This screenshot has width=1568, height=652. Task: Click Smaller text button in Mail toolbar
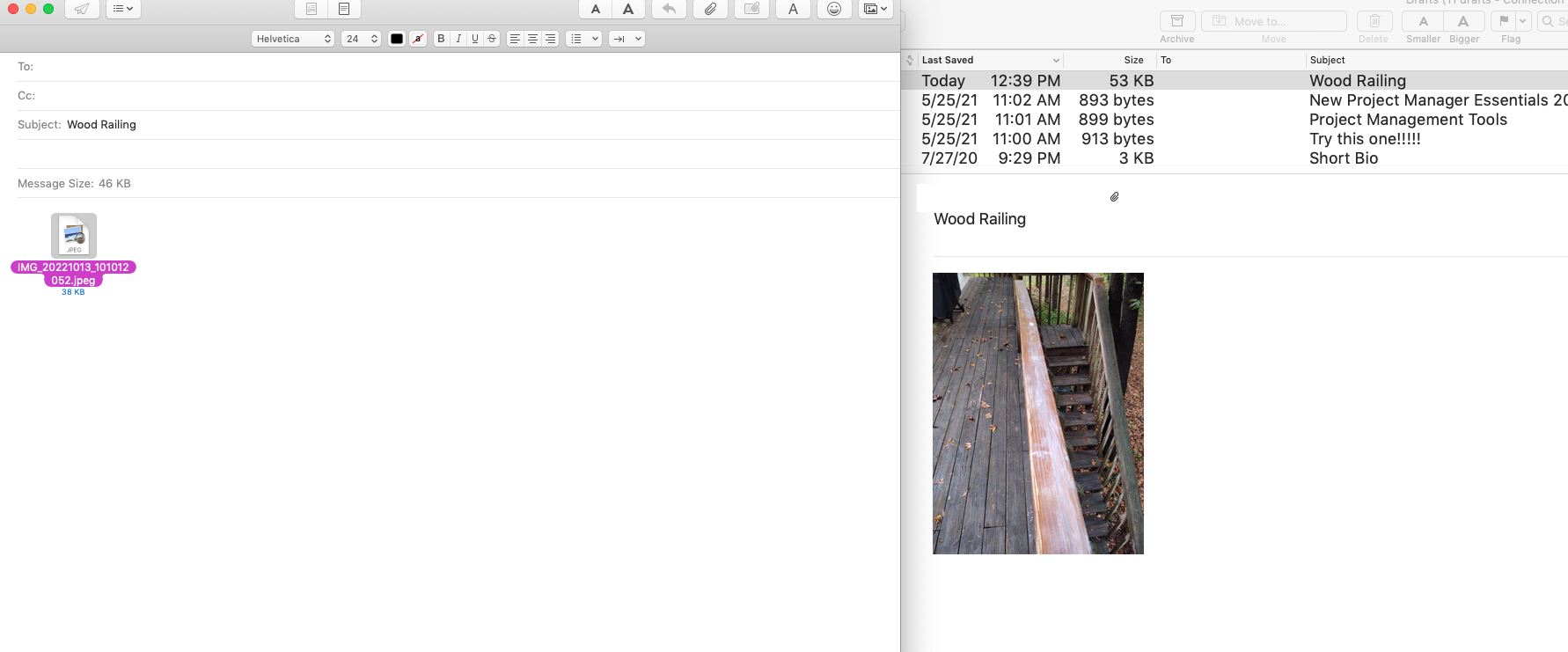[1423, 21]
